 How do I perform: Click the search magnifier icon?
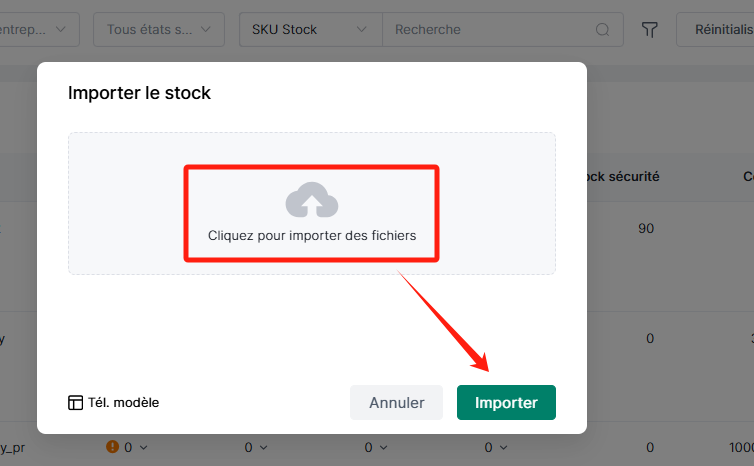[602, 30]
